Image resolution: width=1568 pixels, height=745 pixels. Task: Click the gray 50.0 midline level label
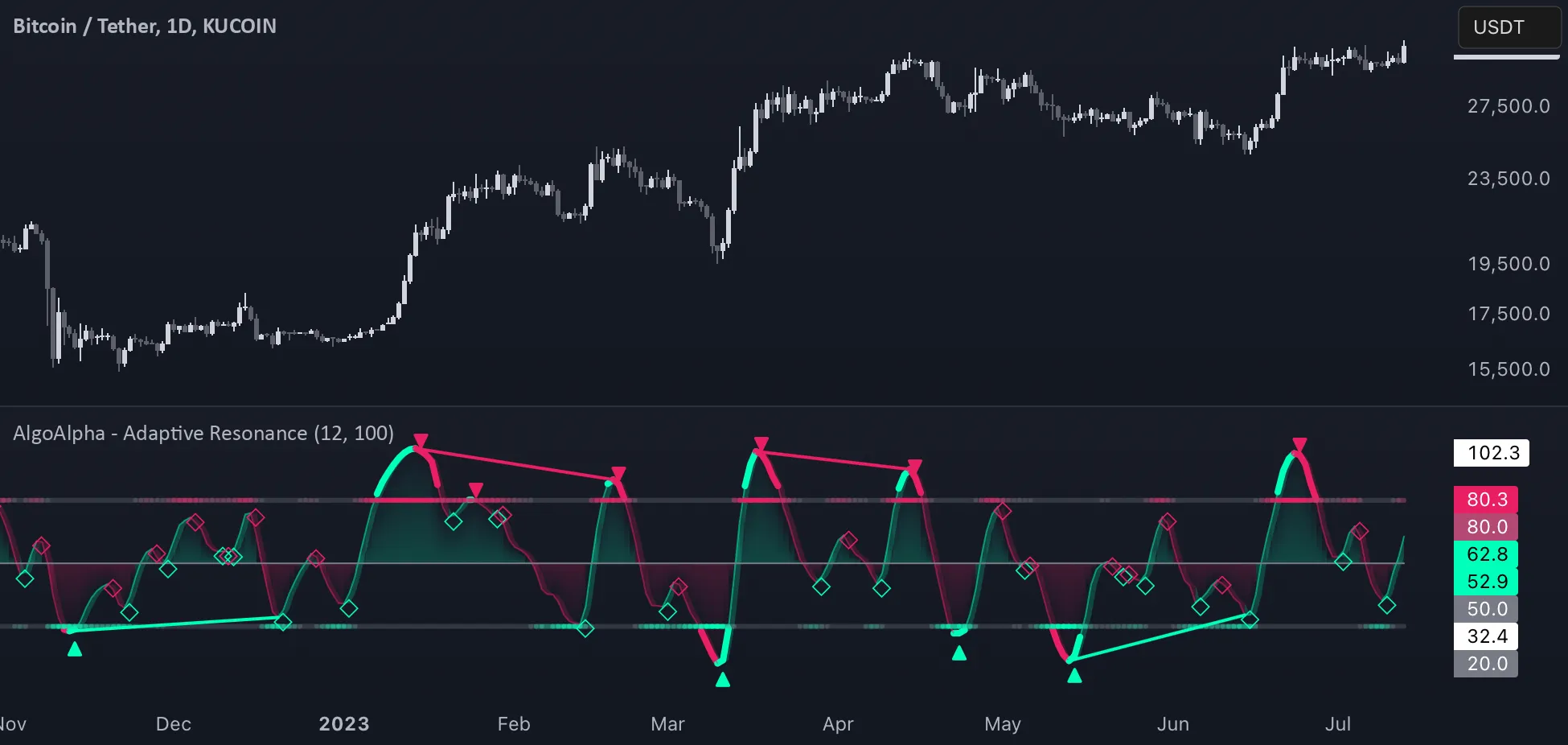(1486, 609)
